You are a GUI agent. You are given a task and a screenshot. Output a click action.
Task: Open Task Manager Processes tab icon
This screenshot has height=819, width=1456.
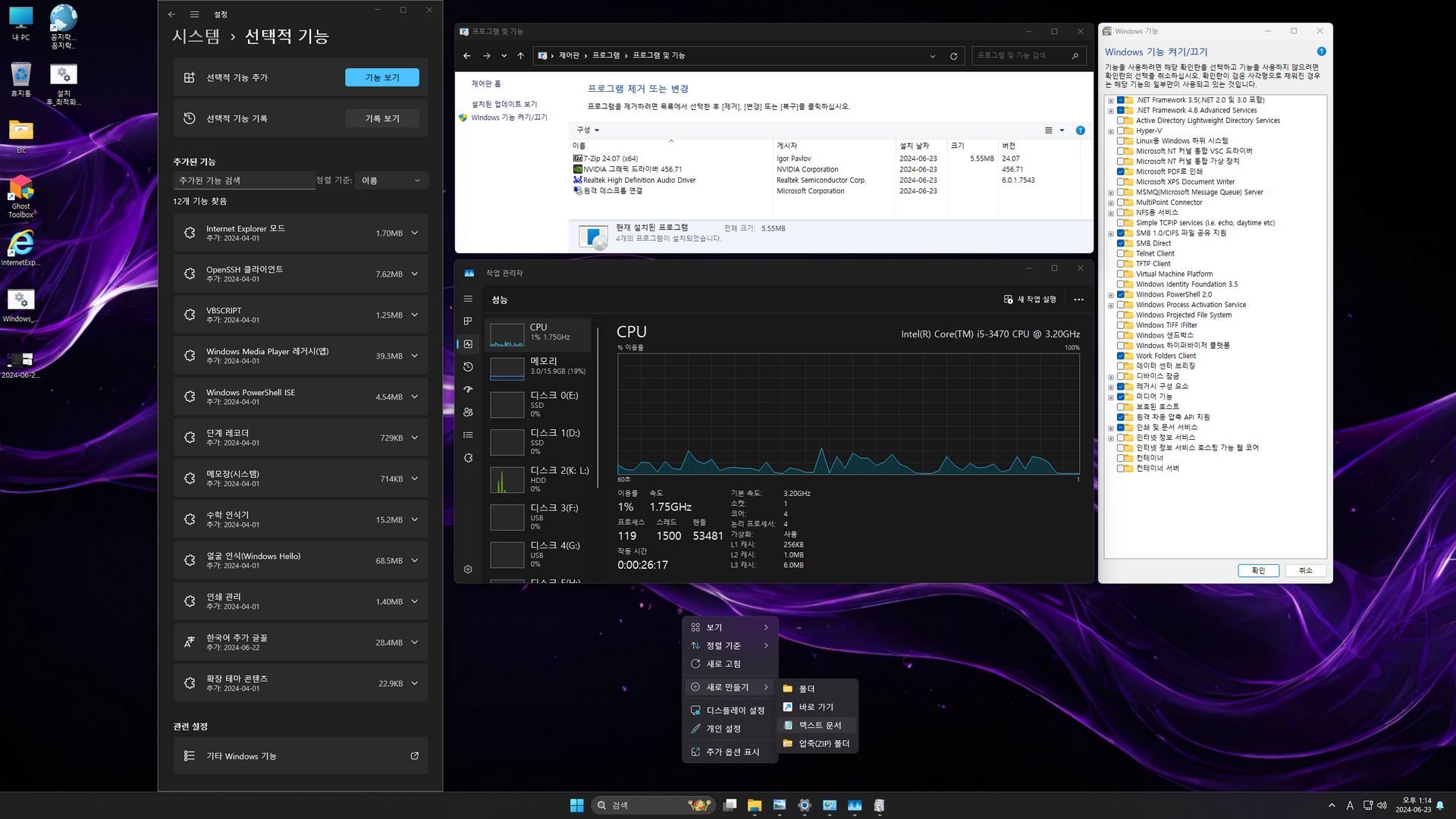click(x=468, y=322)
